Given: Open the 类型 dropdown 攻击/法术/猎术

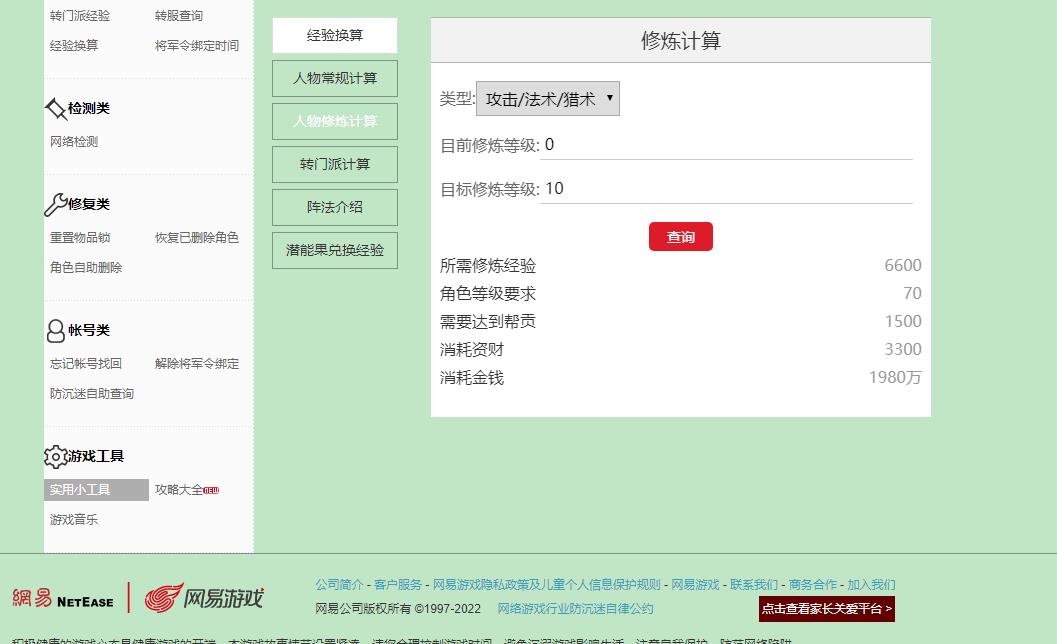Looking at the screenshot, I should tap(547, 99).
